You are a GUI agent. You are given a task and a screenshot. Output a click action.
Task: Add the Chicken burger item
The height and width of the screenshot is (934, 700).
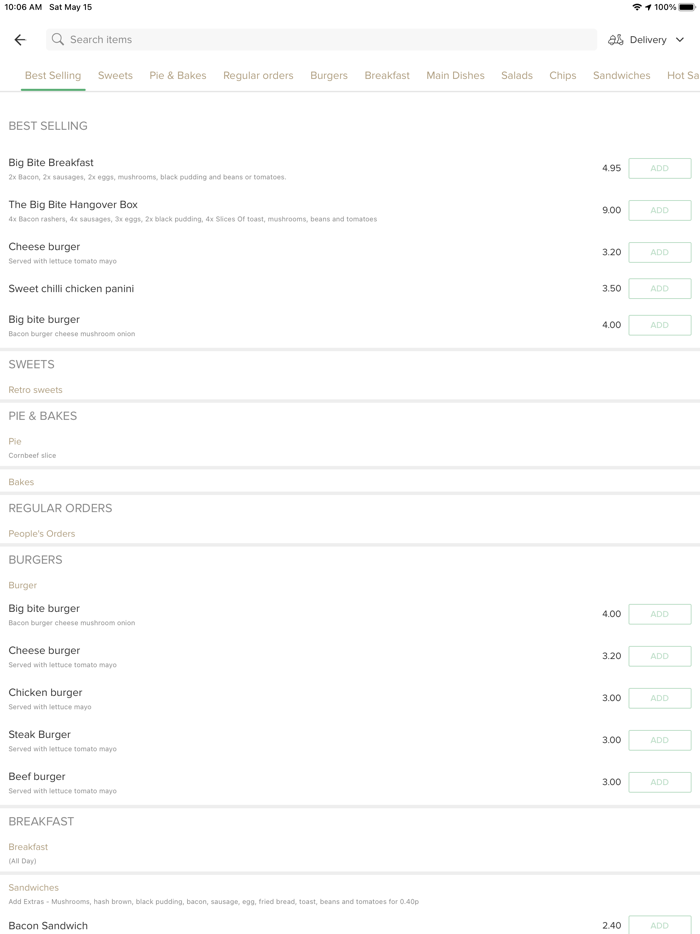point(659,698)
